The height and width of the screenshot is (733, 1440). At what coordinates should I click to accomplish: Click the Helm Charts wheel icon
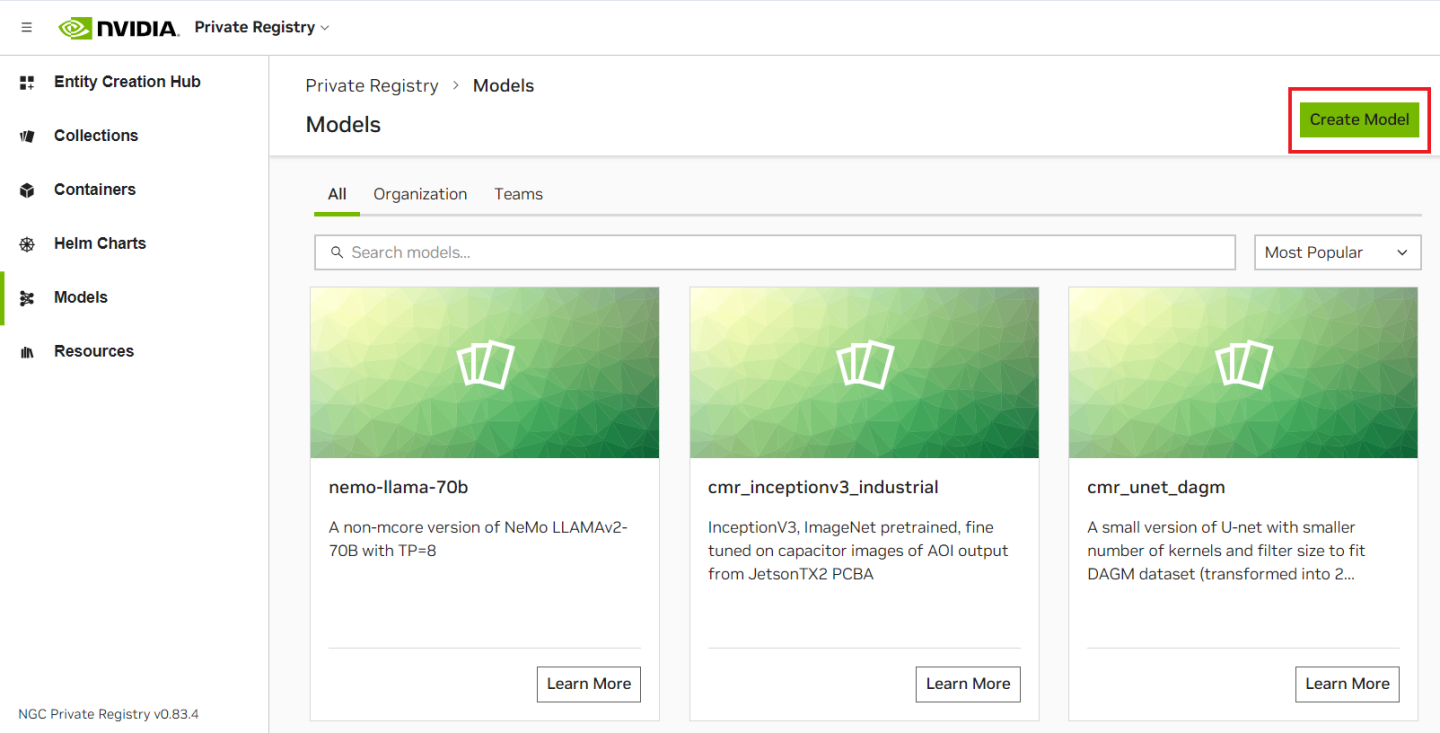click(x=27, y=244)
